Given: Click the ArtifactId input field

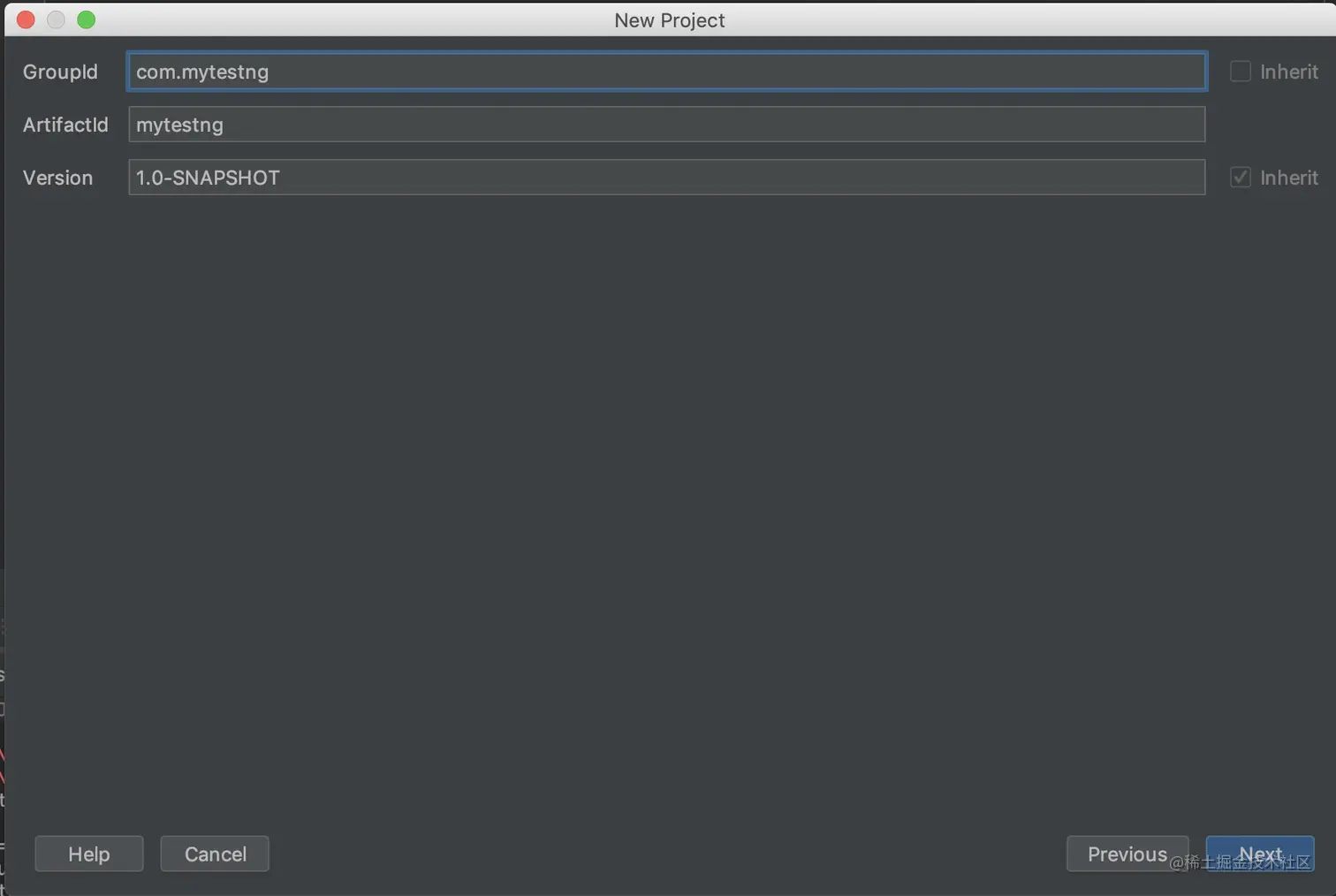Looking at the screenshot, I should point(667,125).
